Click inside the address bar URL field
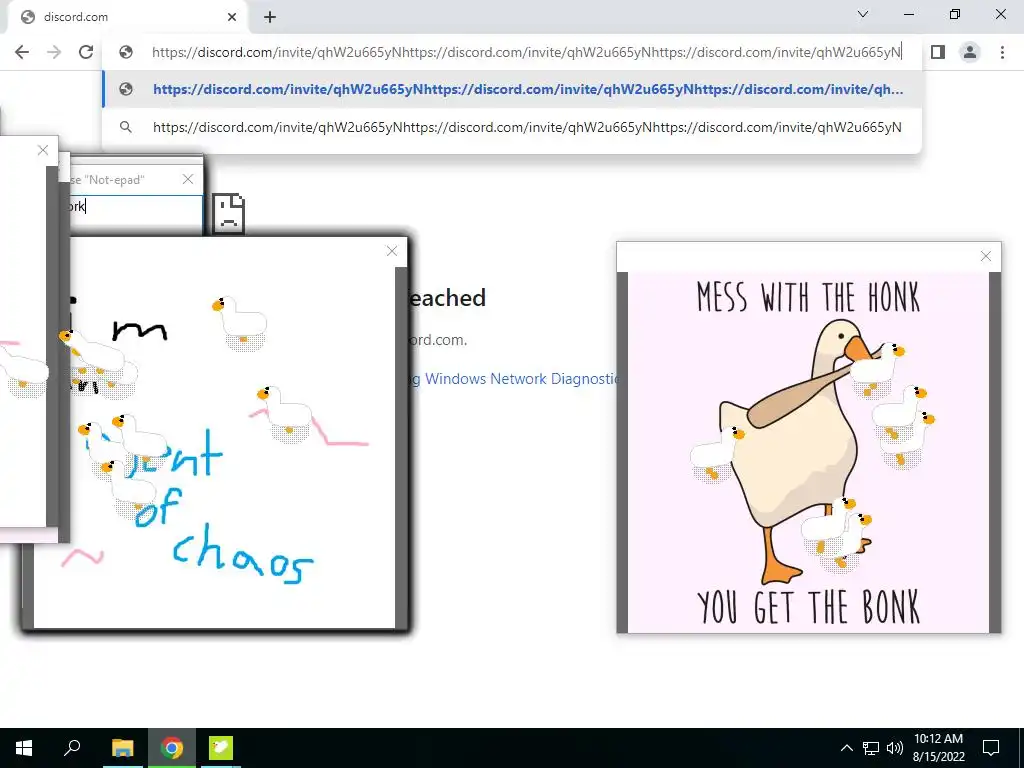Viewport: 1024px width, 768px height. click(526, 52)
